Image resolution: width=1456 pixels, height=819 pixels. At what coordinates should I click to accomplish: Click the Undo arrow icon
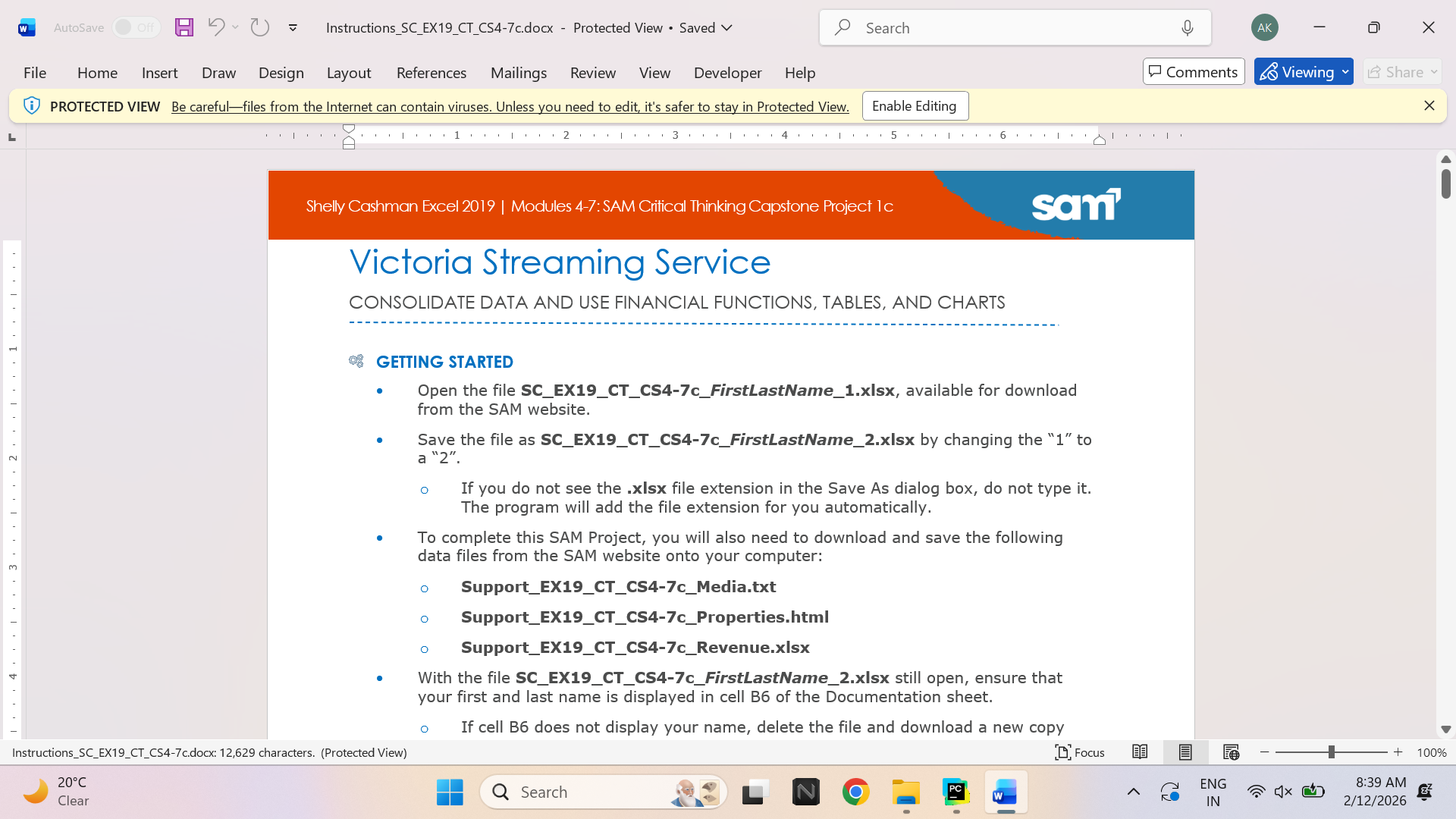click(216, 27)
